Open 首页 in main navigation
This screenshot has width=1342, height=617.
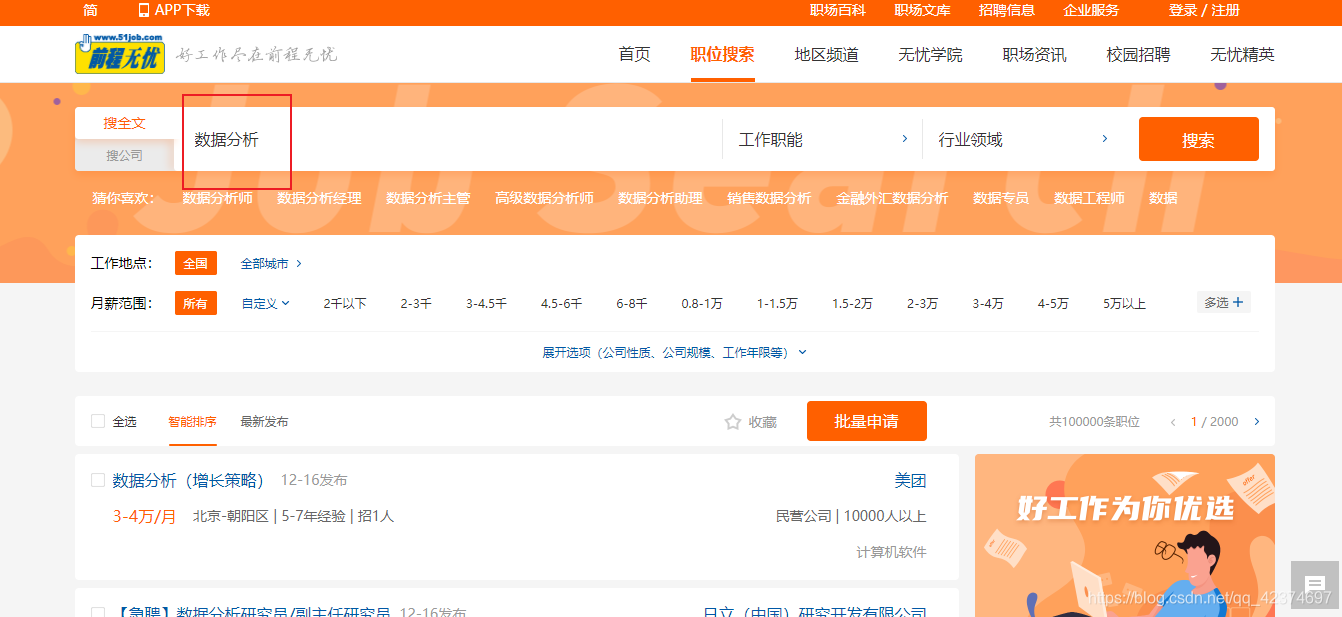[634, 55]
